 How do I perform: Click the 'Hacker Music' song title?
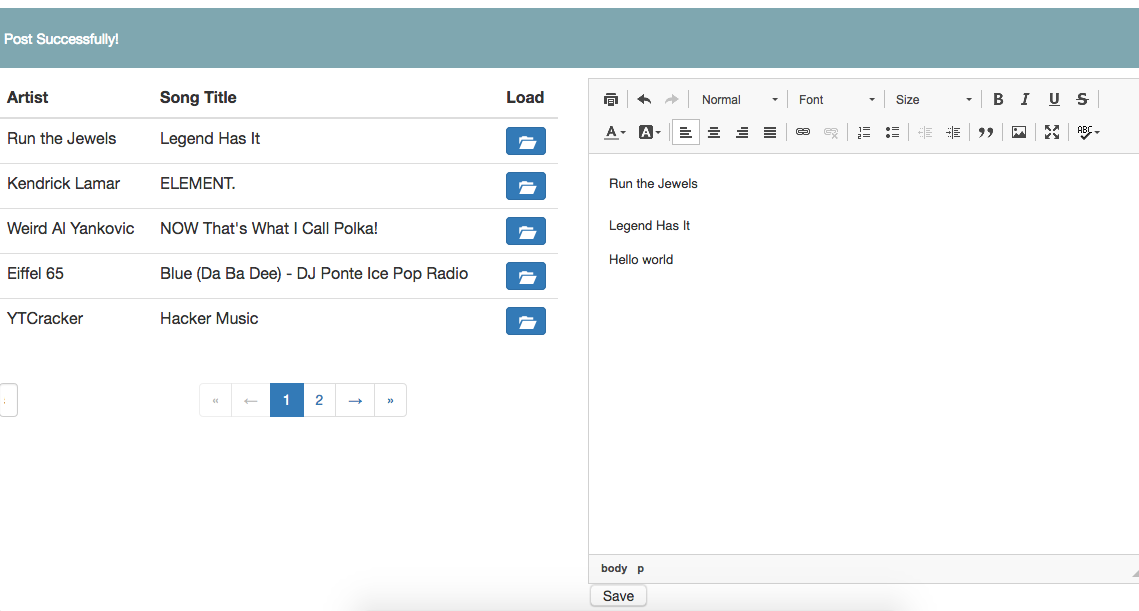coord(209,319)
